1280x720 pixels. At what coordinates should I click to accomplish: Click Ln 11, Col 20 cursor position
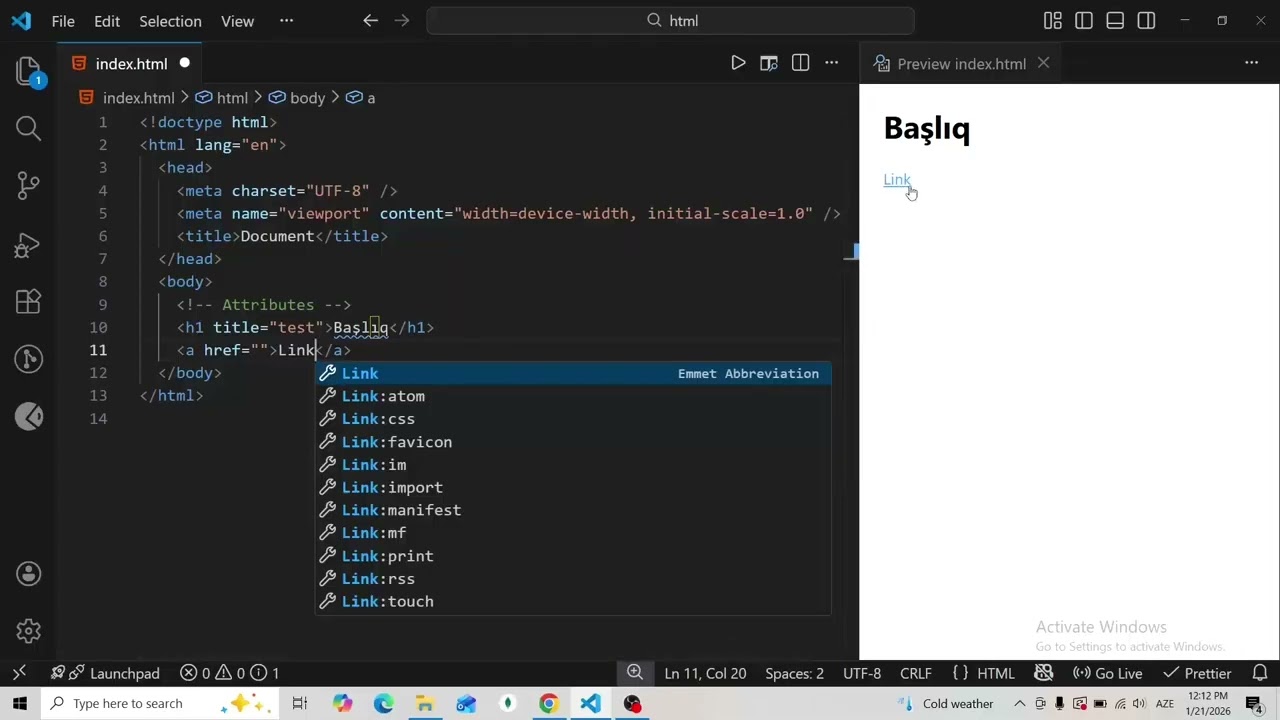pyautogui.click(x=705, y=673)
